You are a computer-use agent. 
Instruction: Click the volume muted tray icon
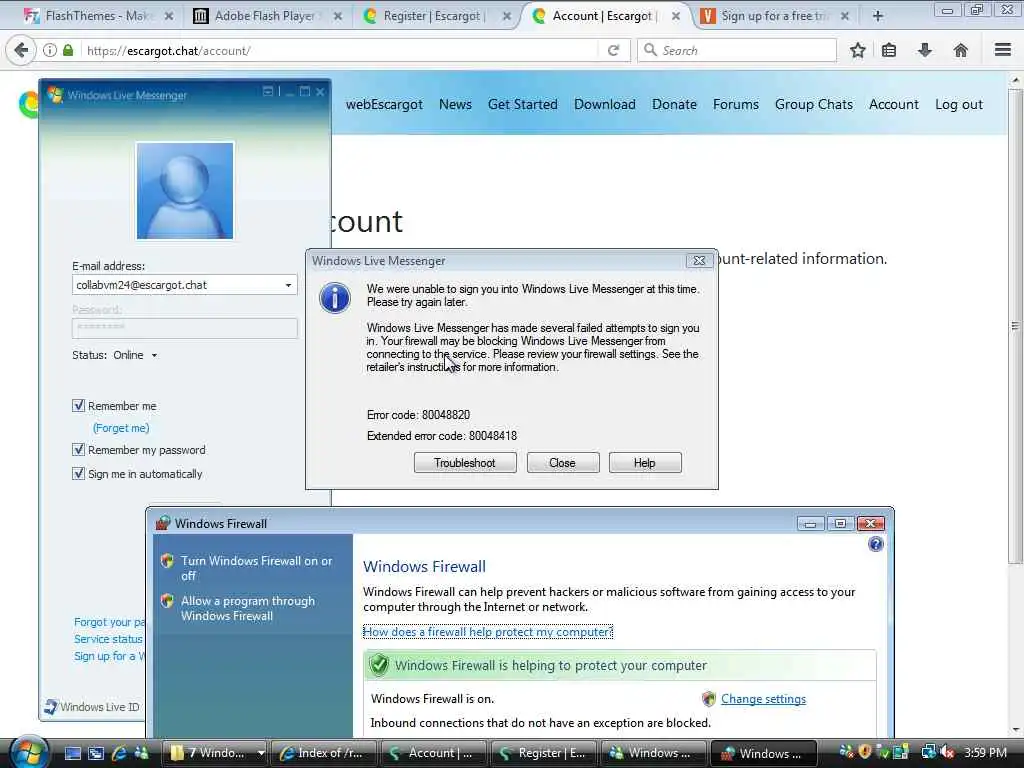(x=948, y=752)
